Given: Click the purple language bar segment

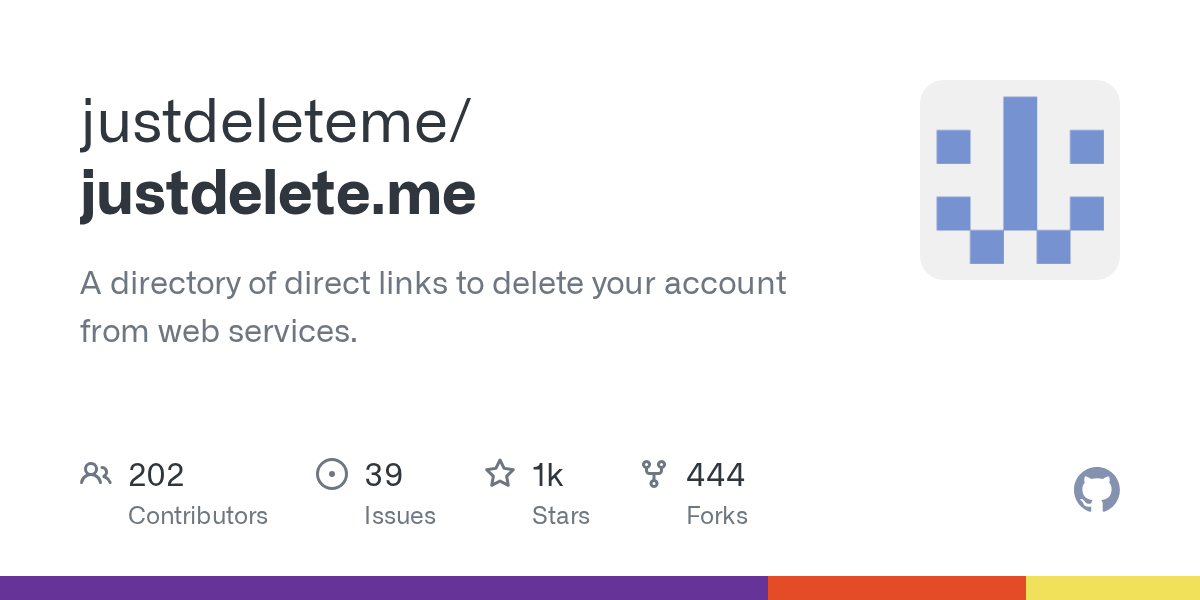Looking at the screenshot, I should click(x=383, y=588).
